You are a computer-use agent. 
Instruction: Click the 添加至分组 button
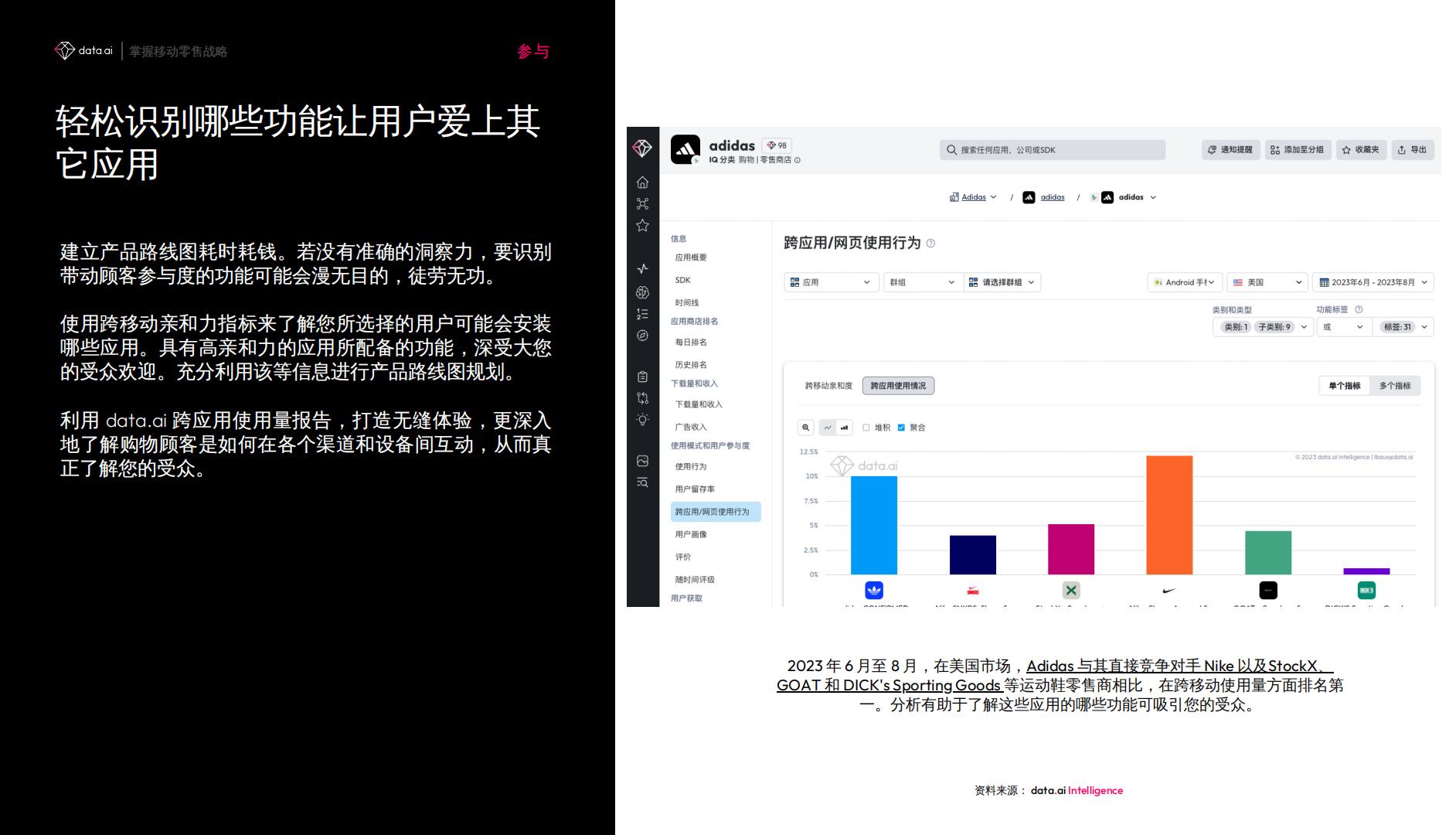[x=1298, y=150]
